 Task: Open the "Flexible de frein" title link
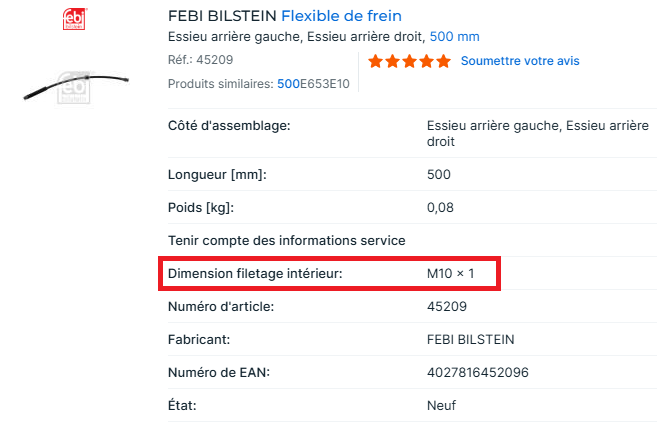pos(342,16)
